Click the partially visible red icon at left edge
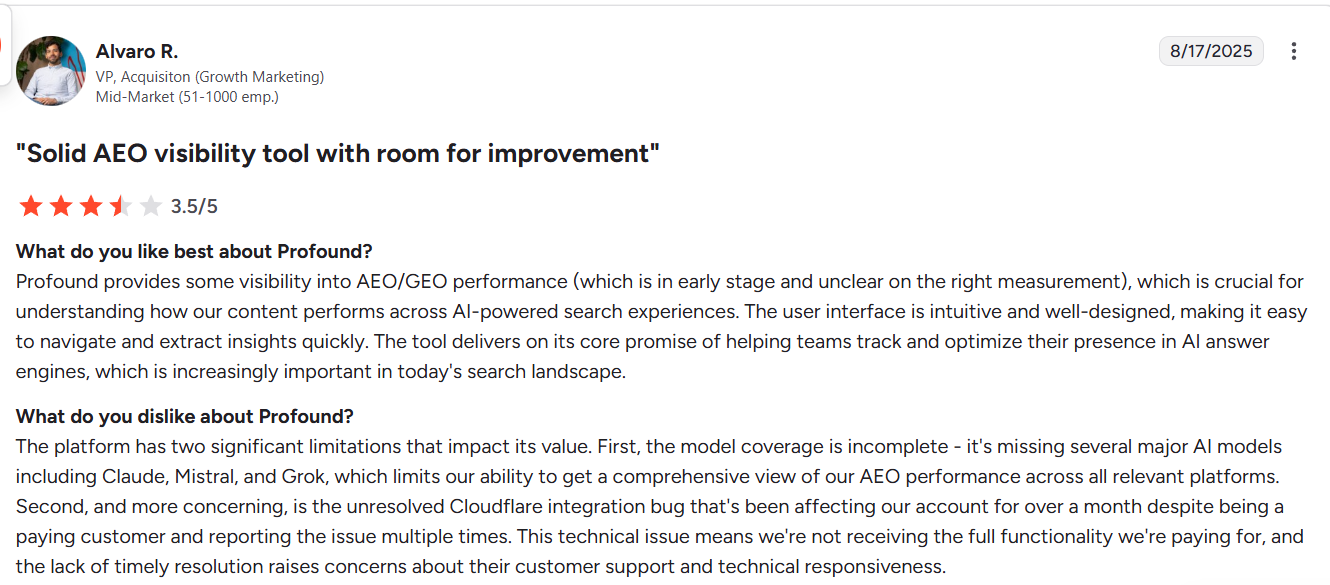This screenshot has width=1330, height=585. 2,45
